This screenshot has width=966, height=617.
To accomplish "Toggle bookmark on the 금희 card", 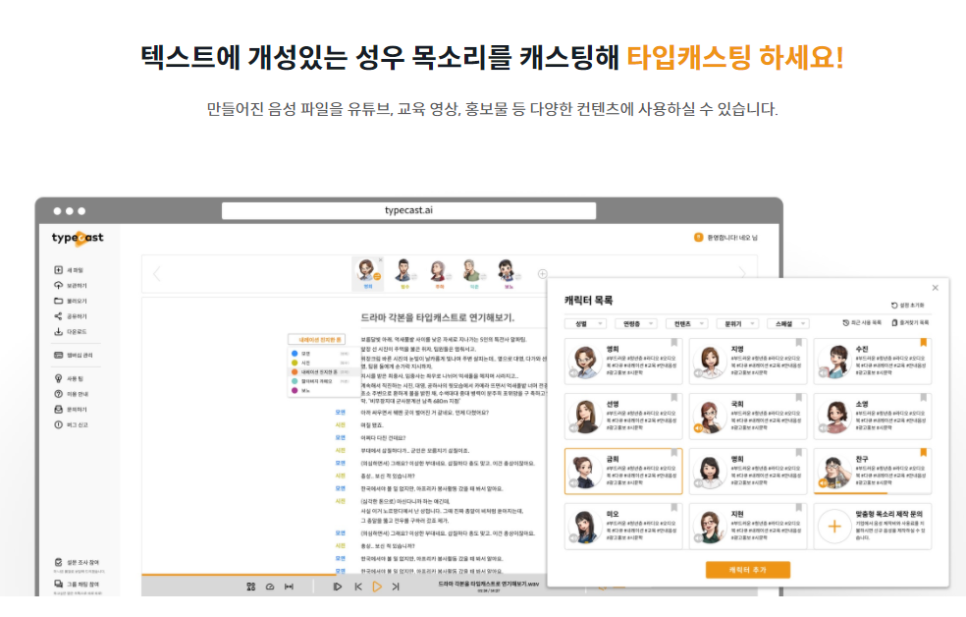I will click(x=674, y=453).
